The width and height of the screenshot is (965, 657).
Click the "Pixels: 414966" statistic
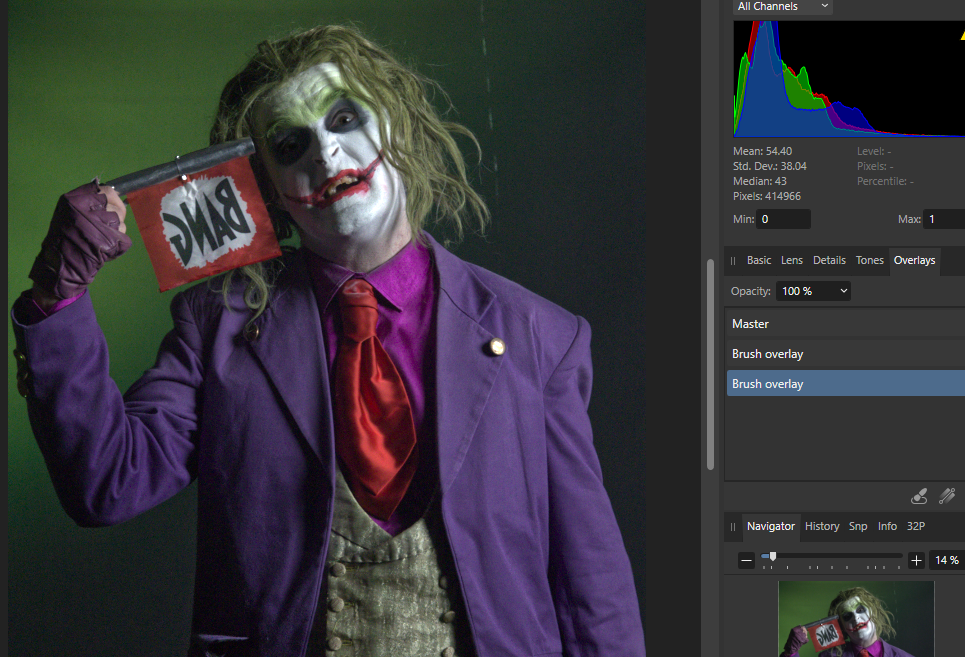point(767,196)
